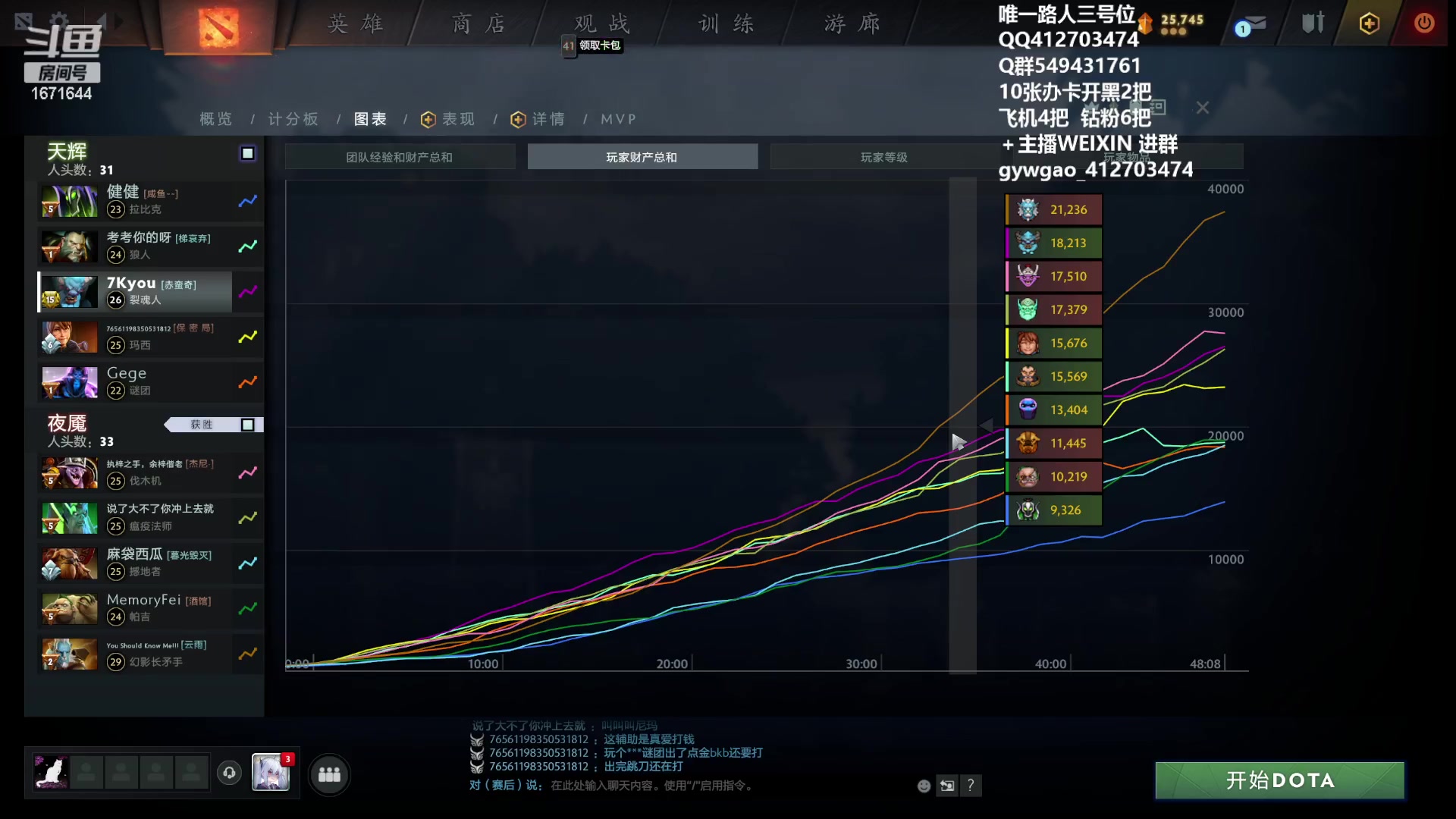This screenshot has width=1456, height=819.
Task: Click the voice headset icon in party bar
Action: tap(229, 773)
